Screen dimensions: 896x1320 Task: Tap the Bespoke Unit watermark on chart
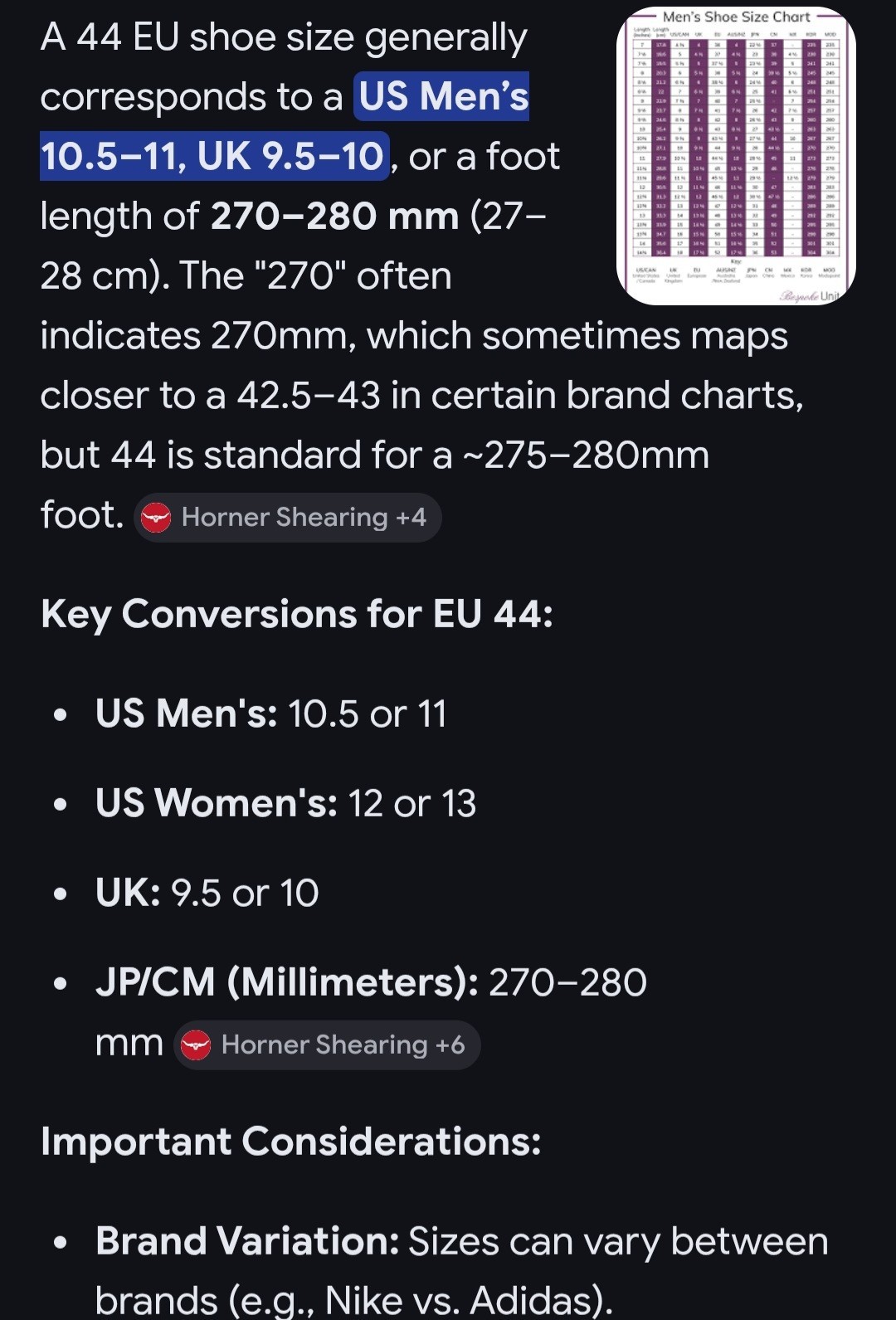click(811, 295)
